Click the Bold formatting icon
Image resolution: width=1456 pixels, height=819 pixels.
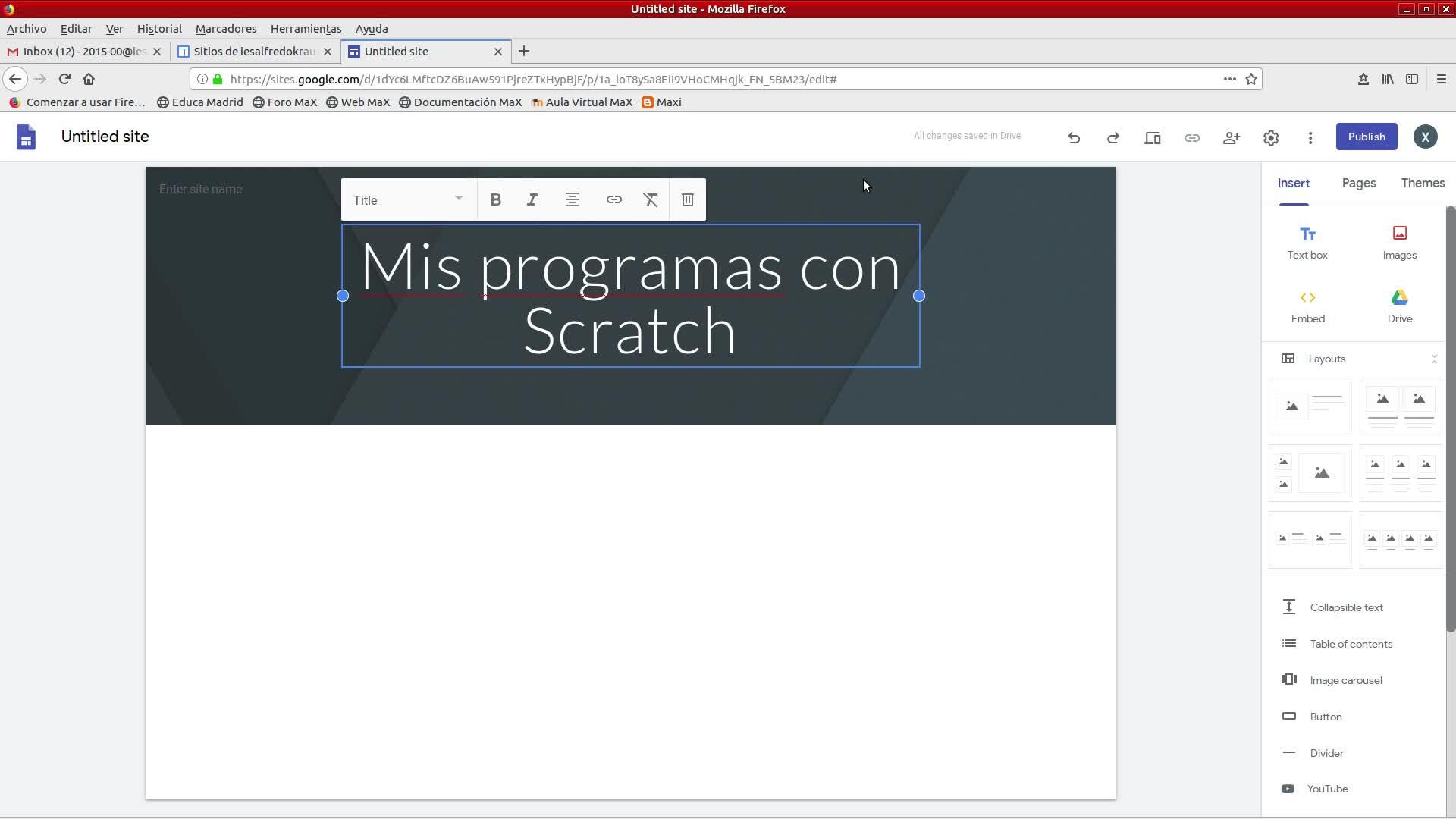point(496,199)
